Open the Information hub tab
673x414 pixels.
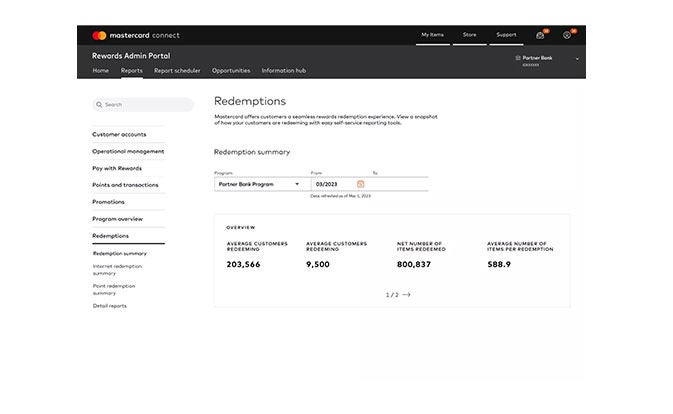click(285, 71)
